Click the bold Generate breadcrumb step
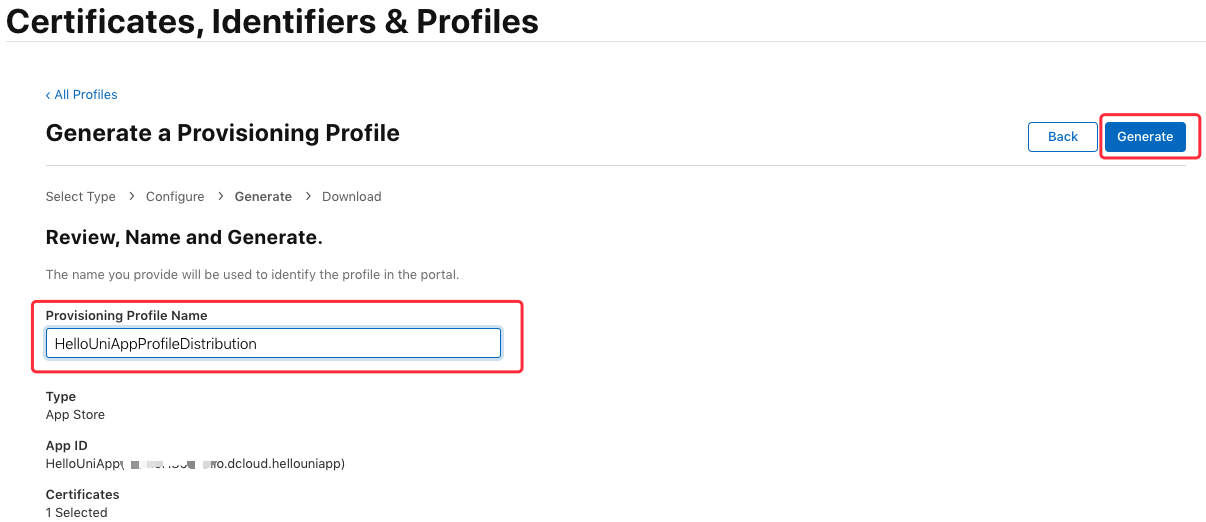 [x=263, y=197]
